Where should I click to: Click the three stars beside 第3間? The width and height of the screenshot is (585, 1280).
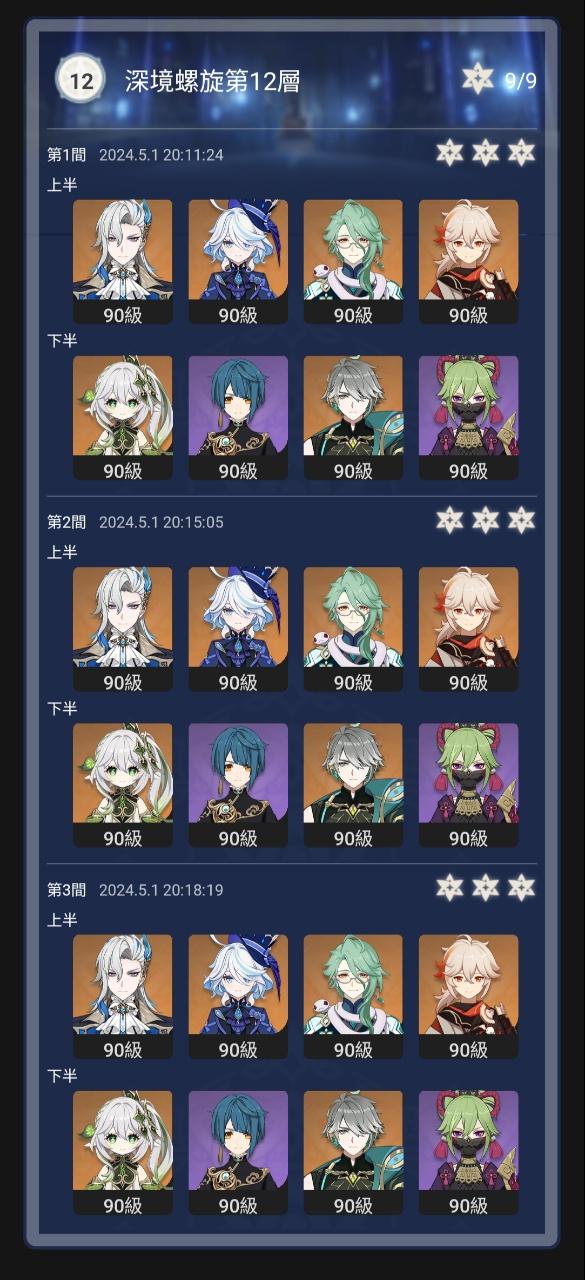tap(486, 887)
